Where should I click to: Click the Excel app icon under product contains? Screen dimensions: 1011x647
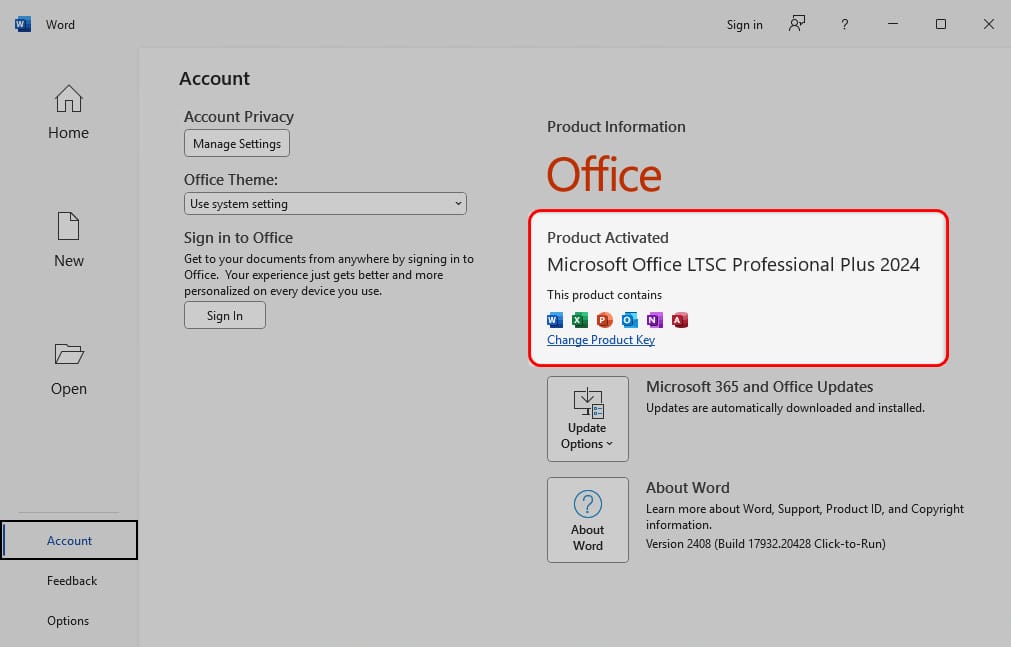pos(580,320)
